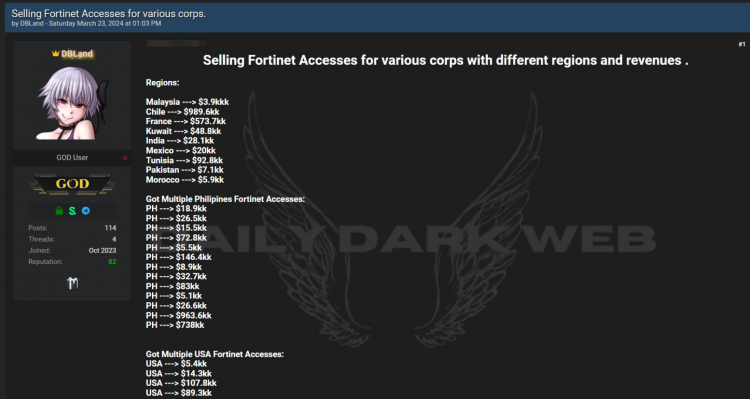The height and width of the screenshot is (399, 750).
Task: Select the PH $72.8kk line
Action: [176, 238]
